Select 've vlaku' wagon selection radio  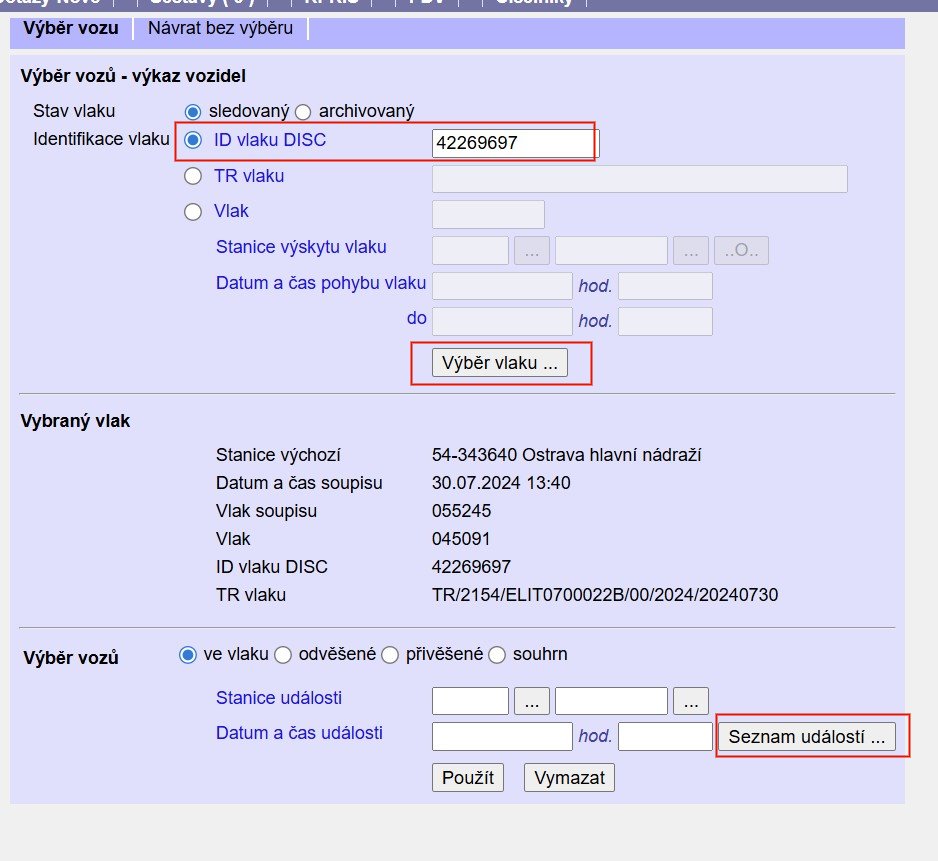coord(187,655)
